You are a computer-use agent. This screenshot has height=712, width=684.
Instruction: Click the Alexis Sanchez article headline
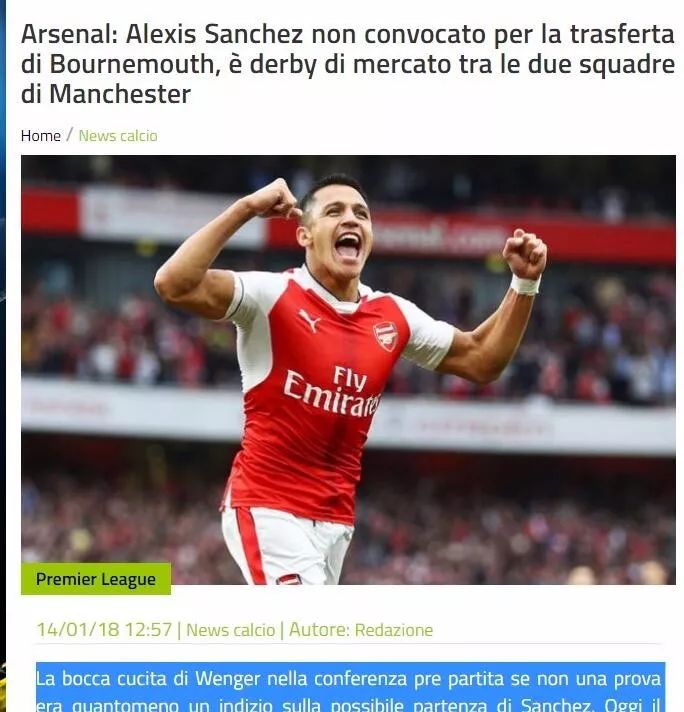pos(347,64)
